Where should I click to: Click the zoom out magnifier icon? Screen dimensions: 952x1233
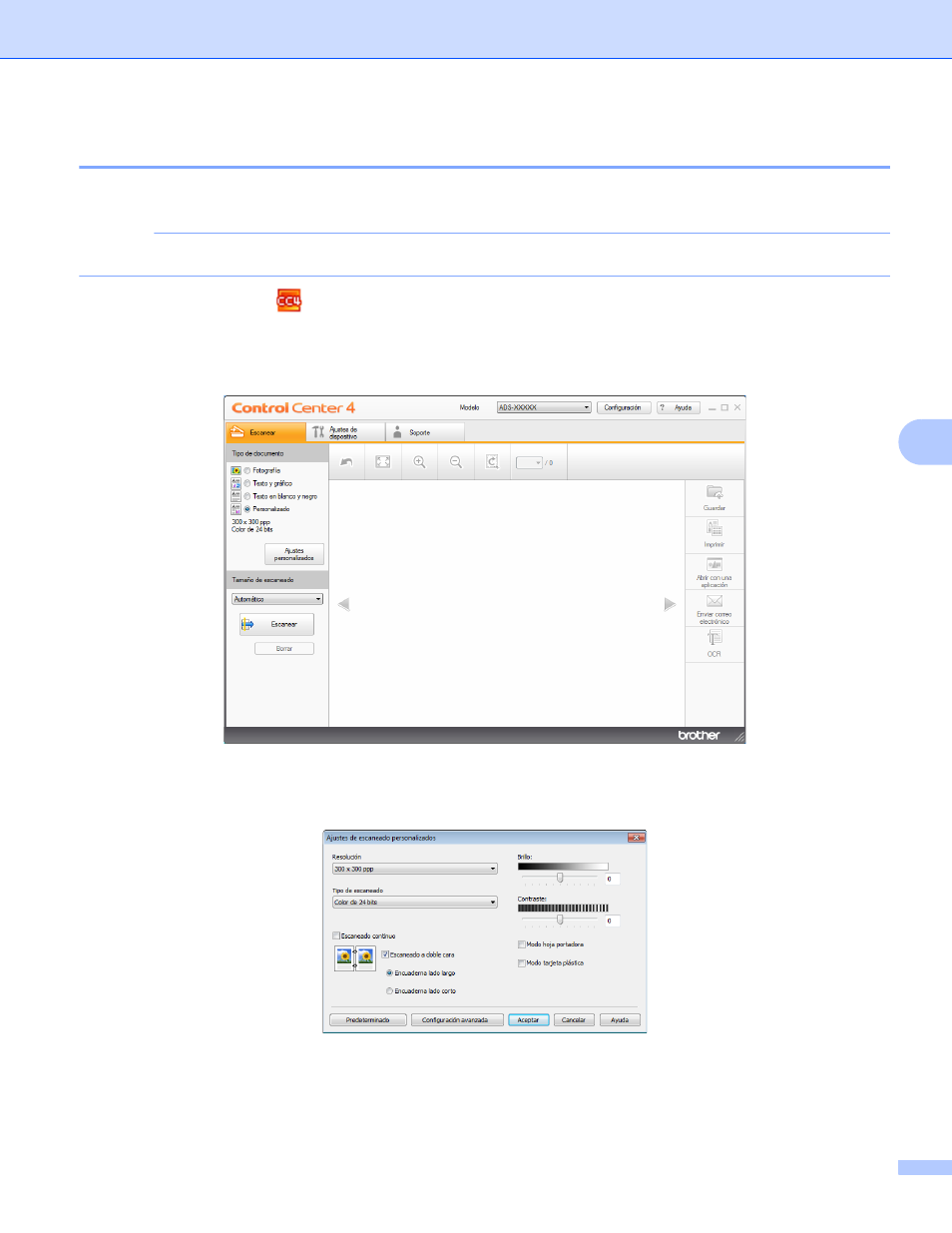(455, 462)
